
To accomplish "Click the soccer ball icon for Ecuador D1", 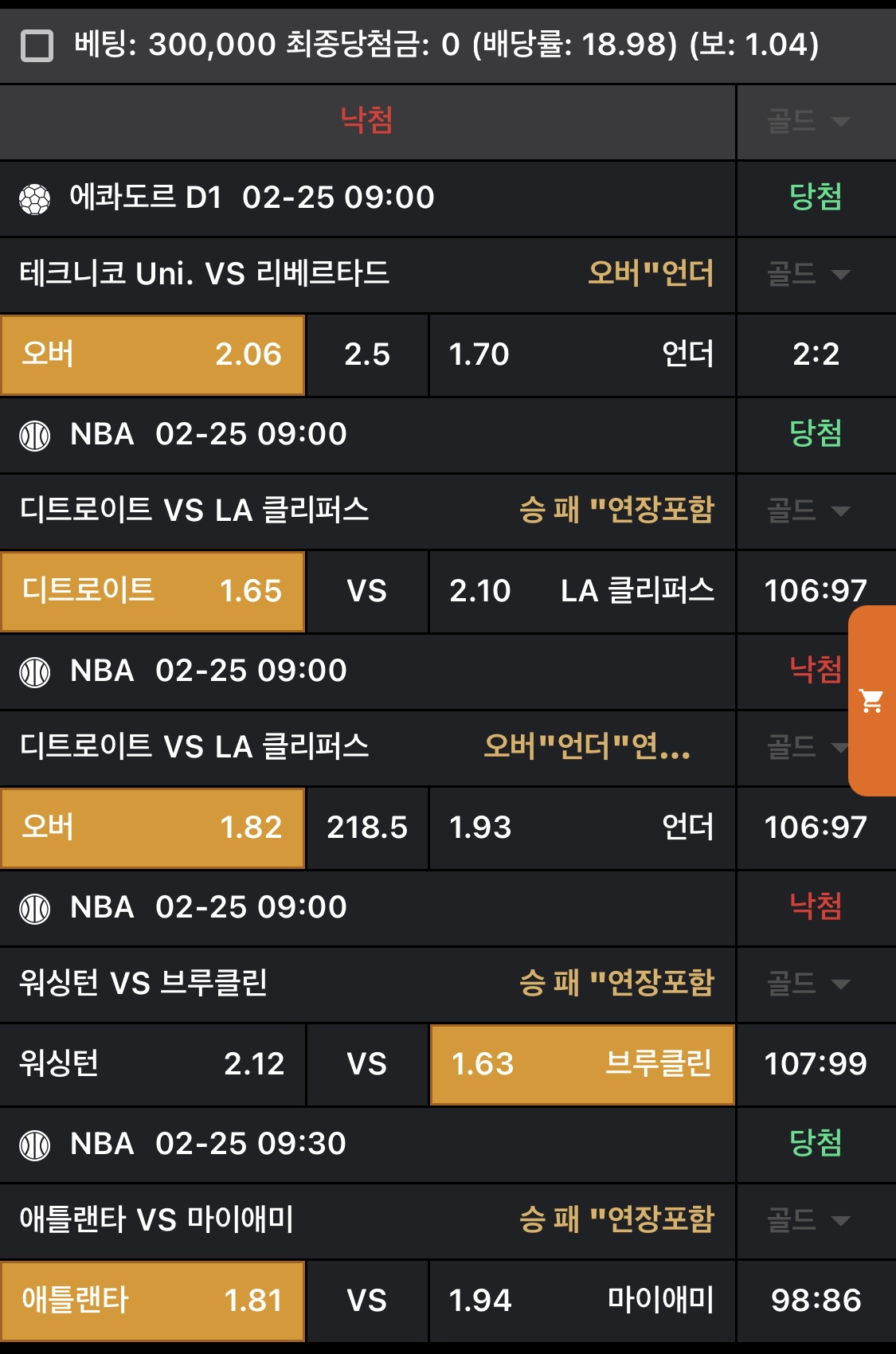I will (x=34, y=199).
